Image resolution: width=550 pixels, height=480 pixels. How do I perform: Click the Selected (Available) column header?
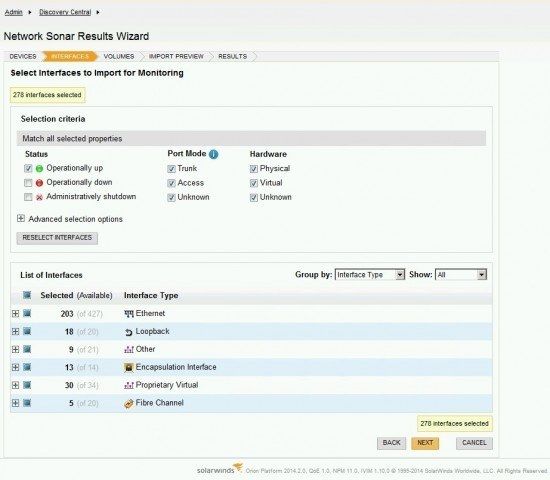point(76,295)
